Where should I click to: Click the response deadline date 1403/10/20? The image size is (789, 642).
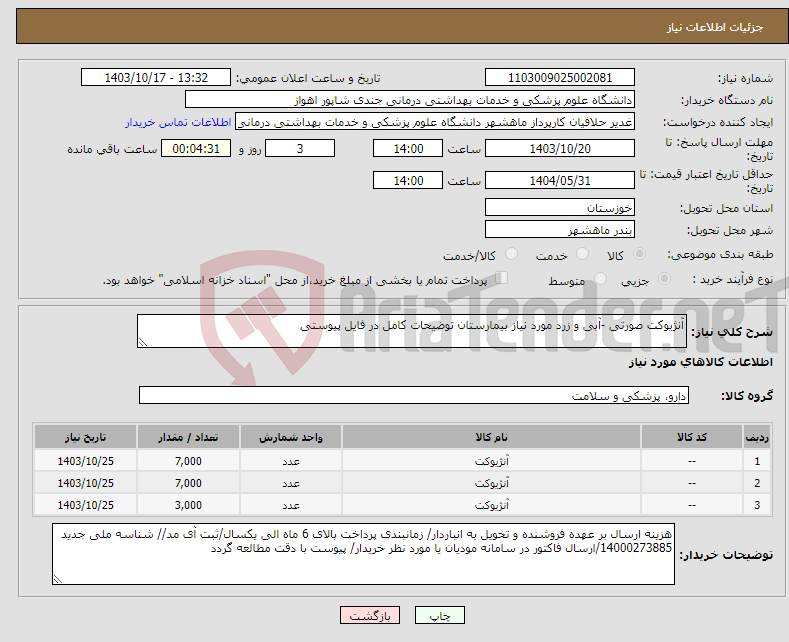point(560,148)
